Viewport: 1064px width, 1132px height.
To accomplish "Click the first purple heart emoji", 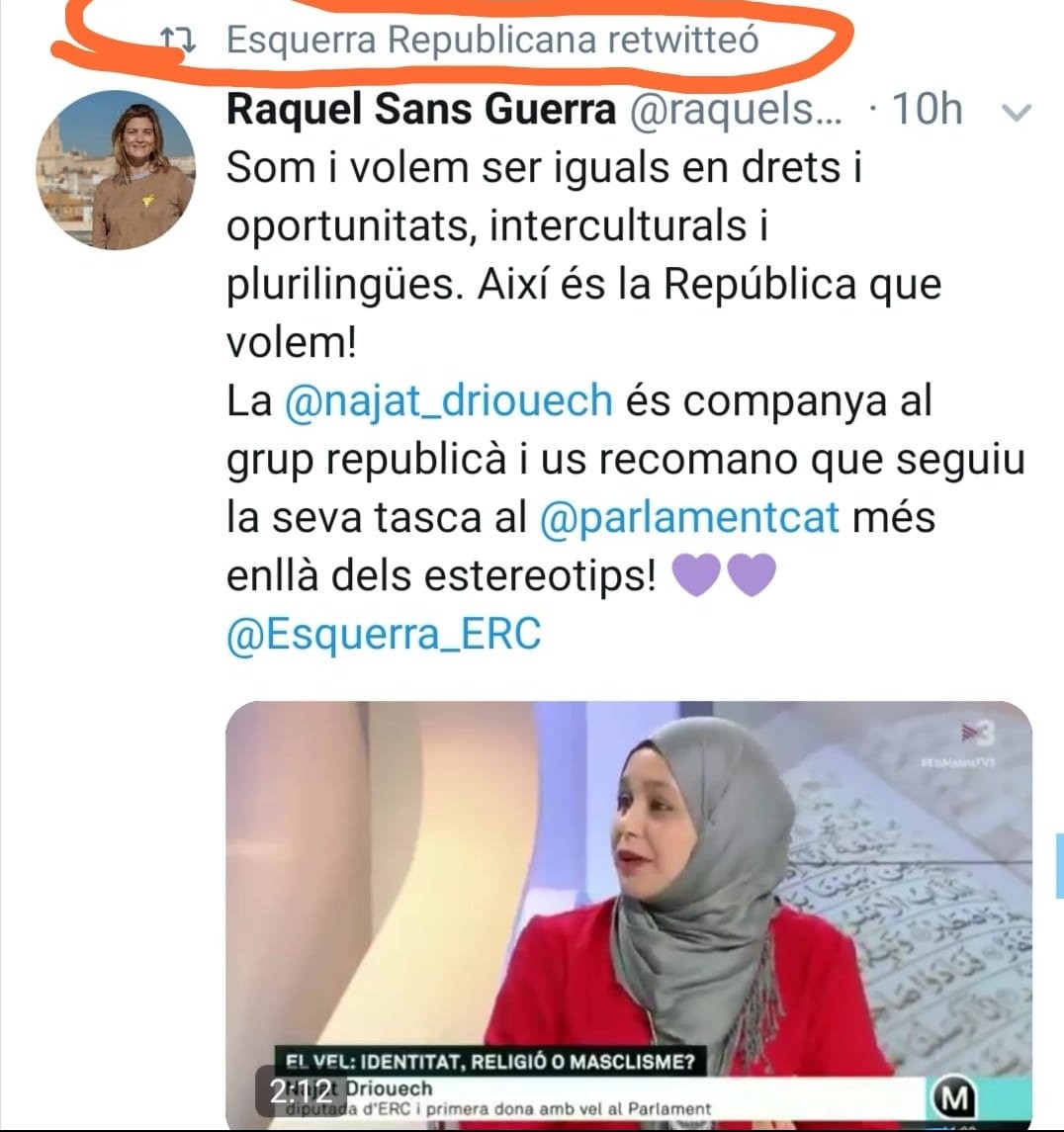I will point(696,575).
